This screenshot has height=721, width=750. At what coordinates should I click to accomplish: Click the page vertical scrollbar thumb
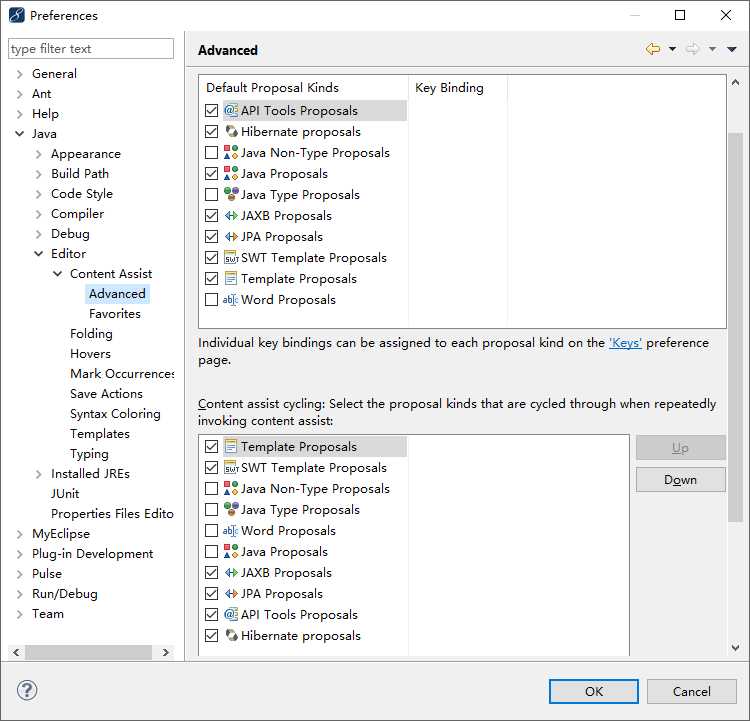(736, 328)
